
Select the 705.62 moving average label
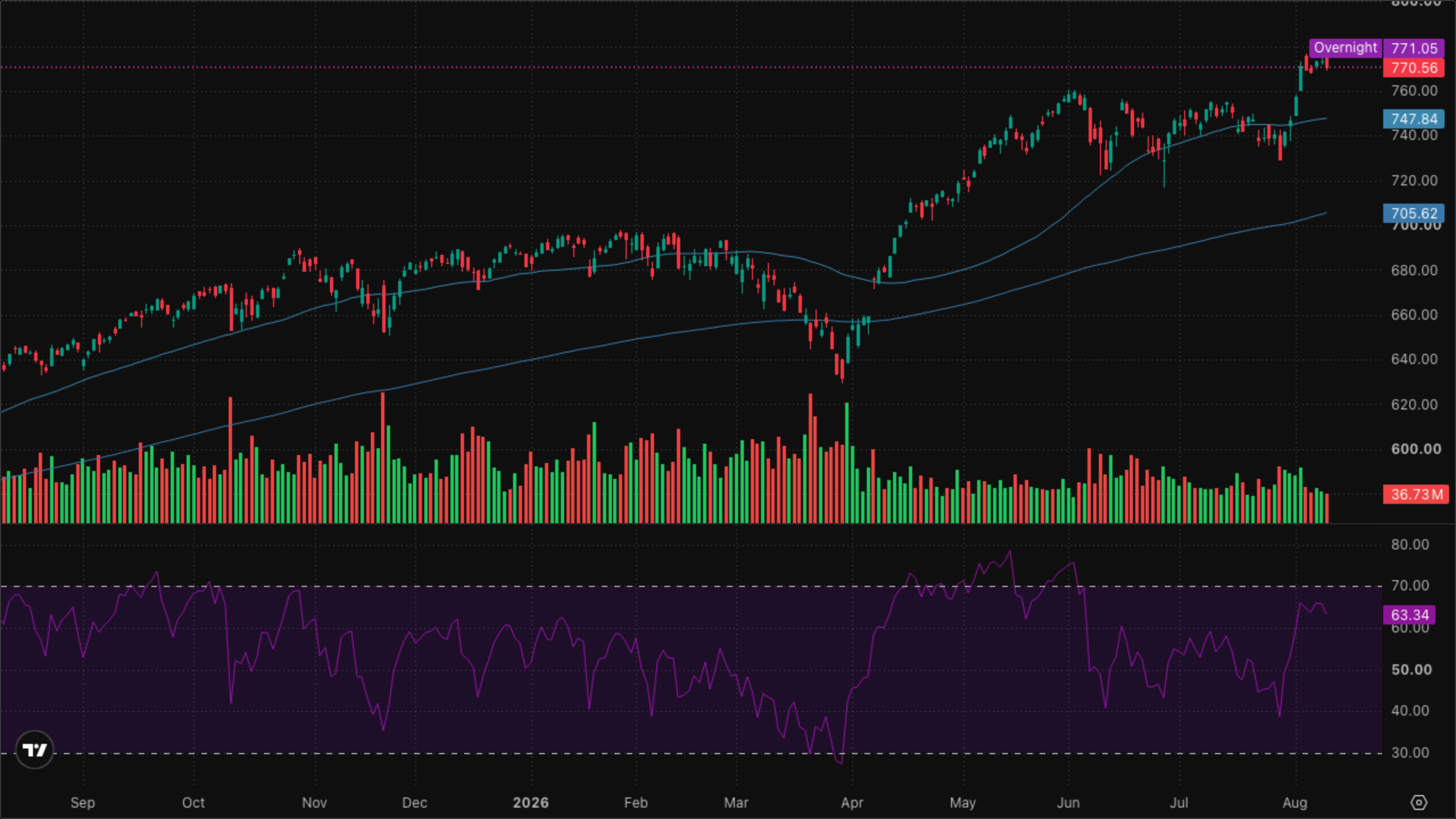pyautogui.click(x=1414, y=213)
